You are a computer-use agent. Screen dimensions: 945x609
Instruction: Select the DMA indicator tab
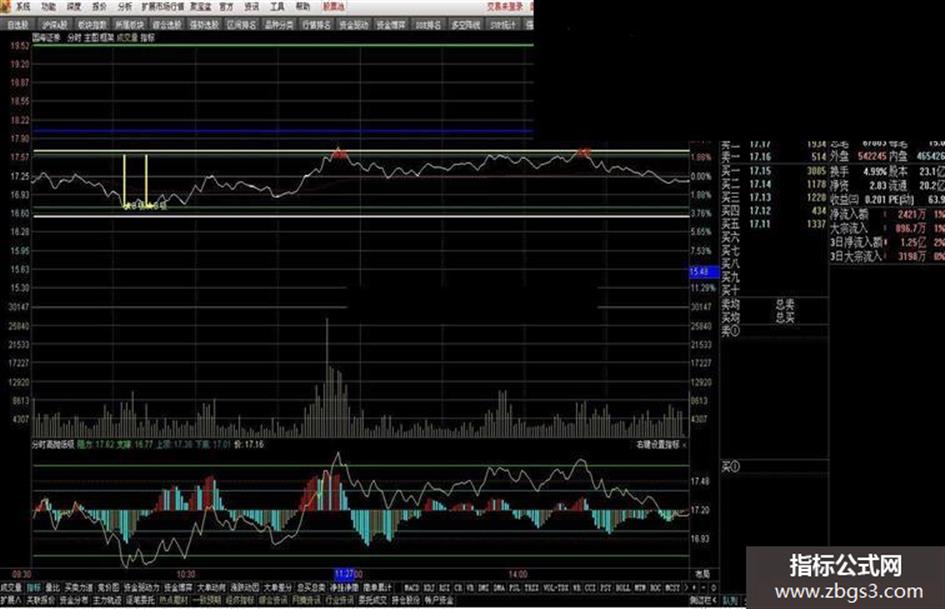499,587
